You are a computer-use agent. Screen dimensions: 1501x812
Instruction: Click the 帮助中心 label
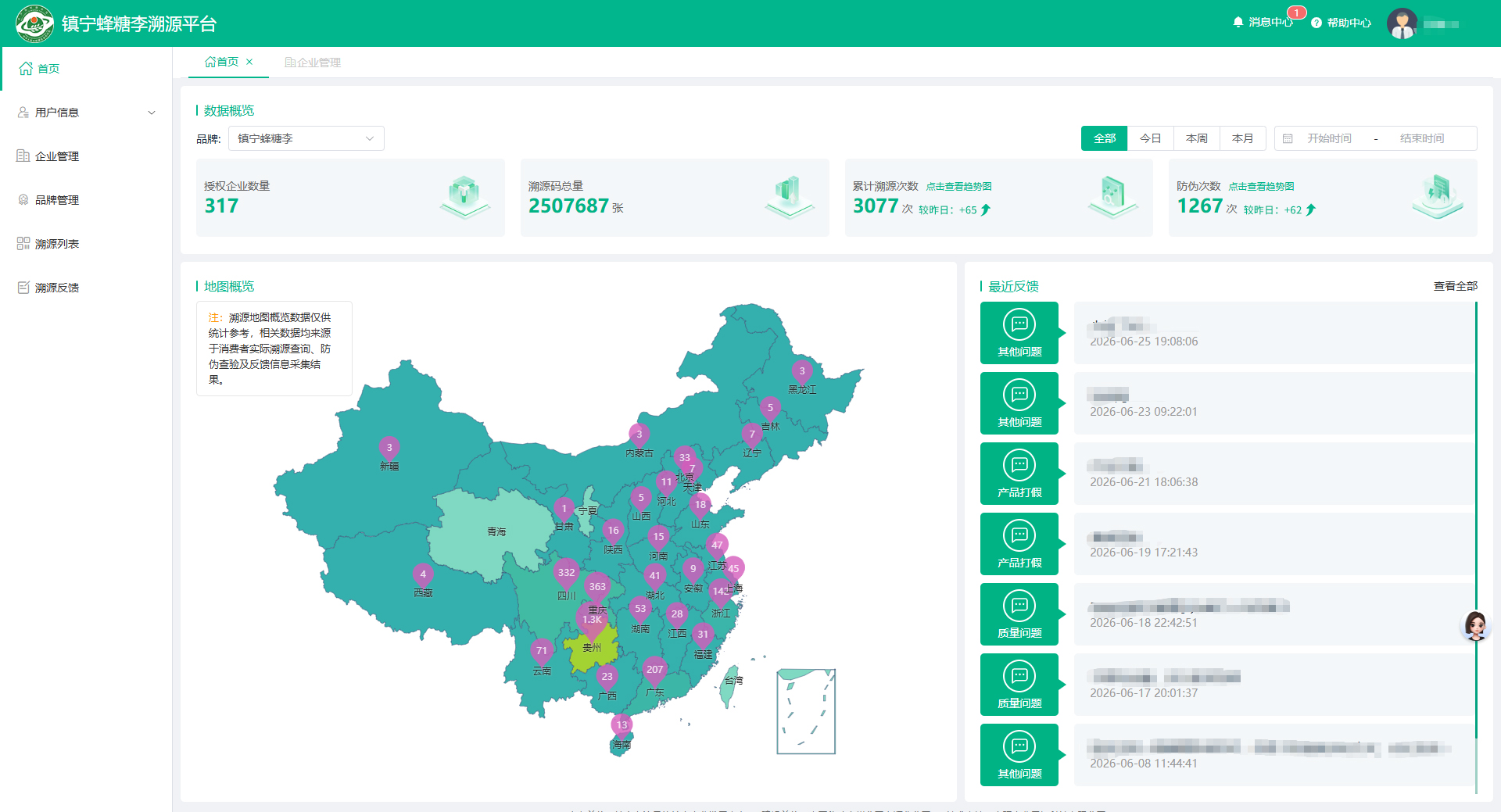pos(1349,23)
